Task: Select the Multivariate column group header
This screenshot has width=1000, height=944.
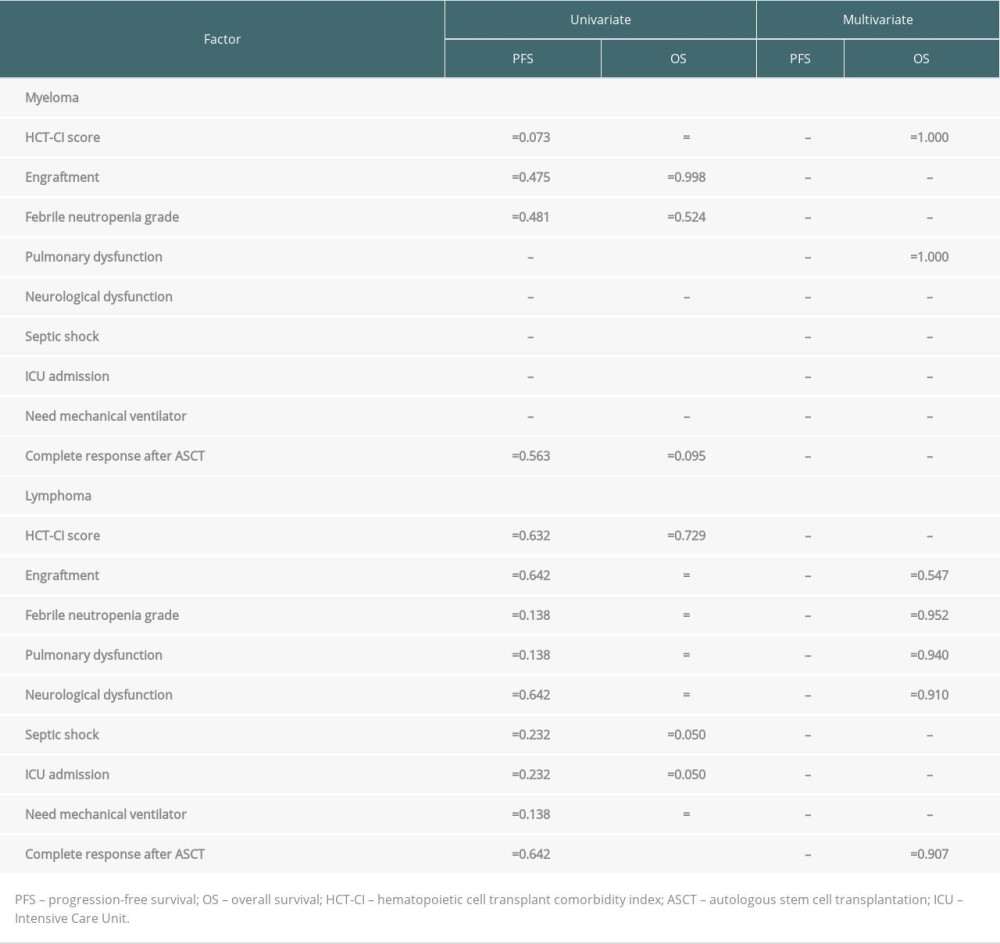Action: (x=878, y=20)
